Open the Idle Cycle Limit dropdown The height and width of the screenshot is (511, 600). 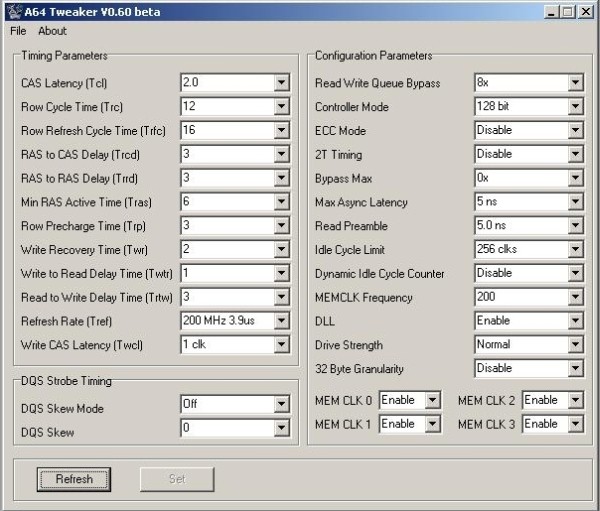point(575,249)
